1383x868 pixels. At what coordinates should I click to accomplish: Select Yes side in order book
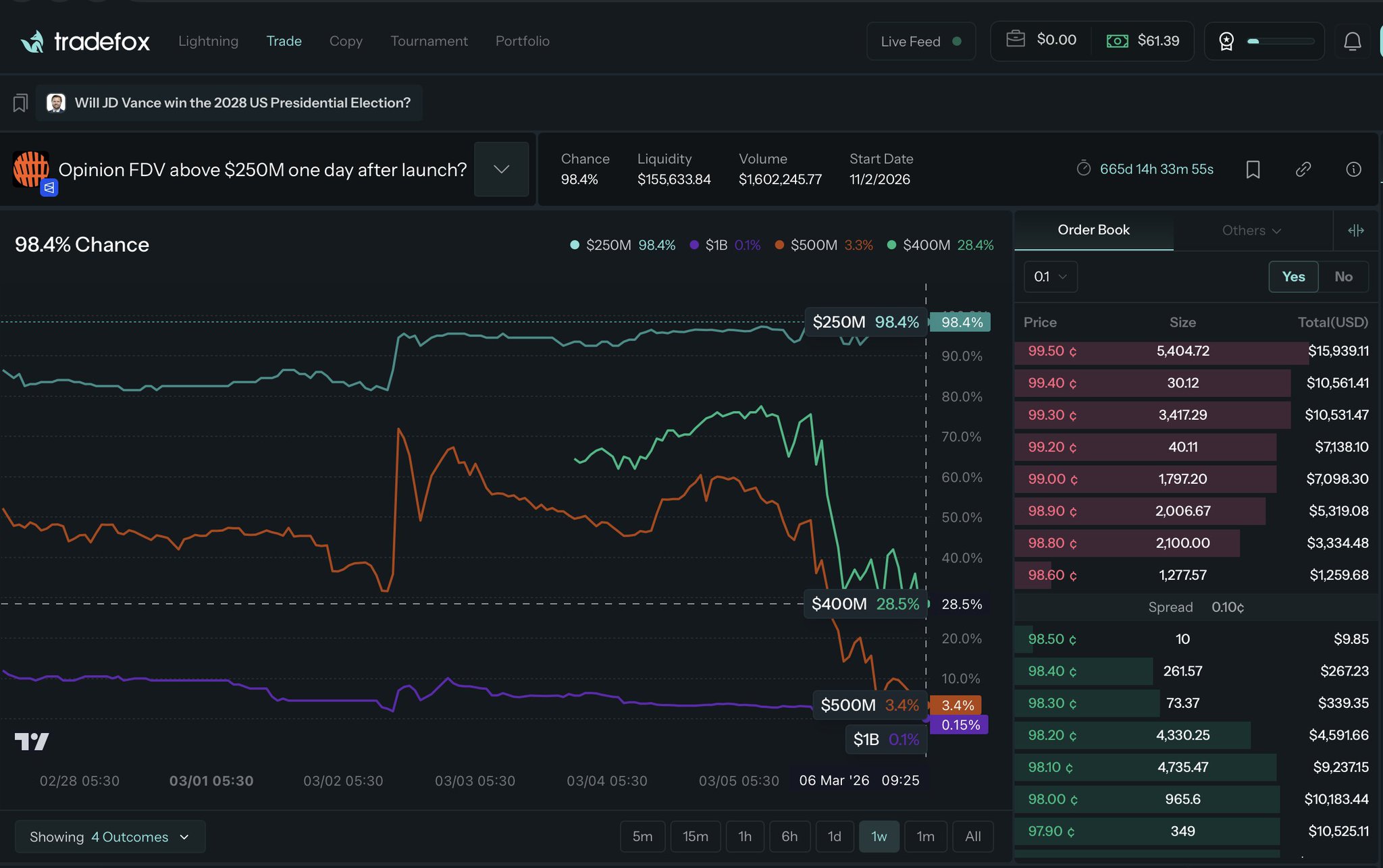pos(1293,277)
